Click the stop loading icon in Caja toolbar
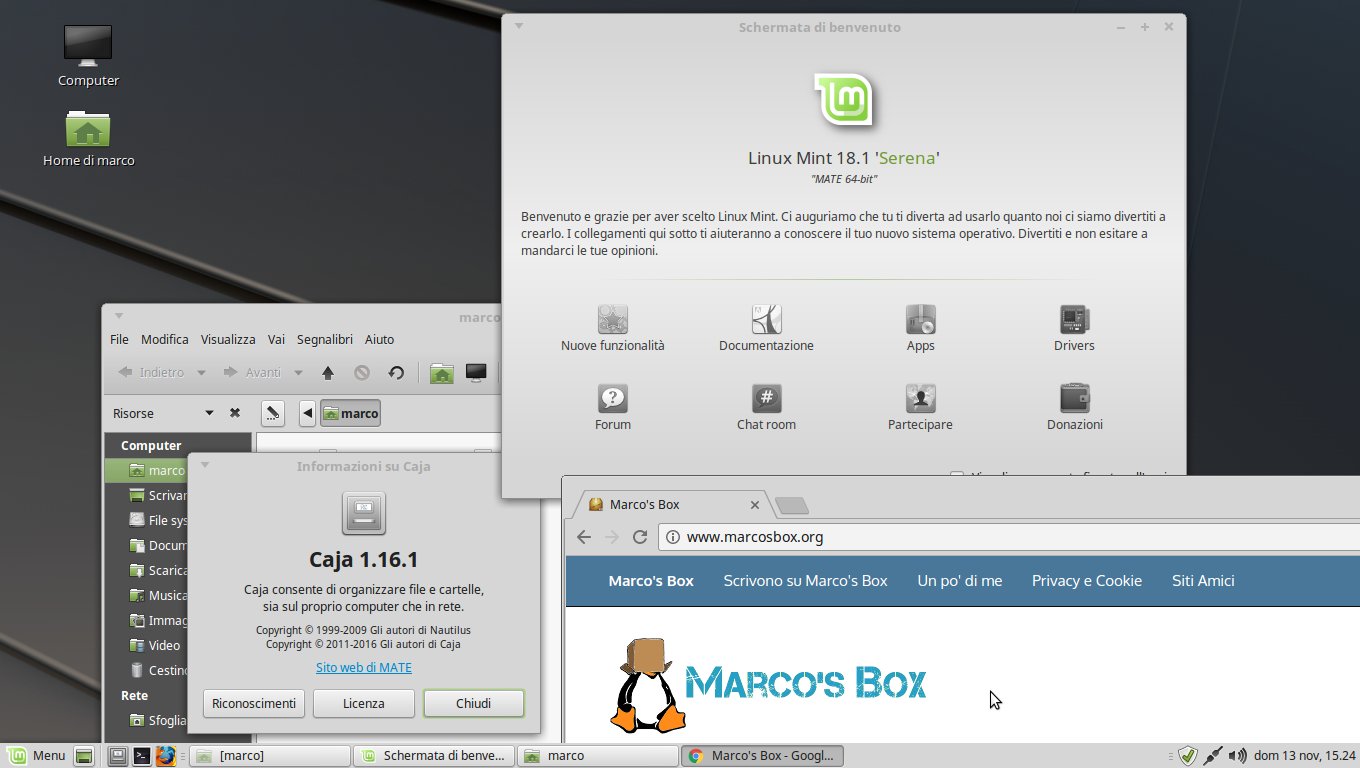Viewport: 1360px width, 768px height. (x=362, y=373)
